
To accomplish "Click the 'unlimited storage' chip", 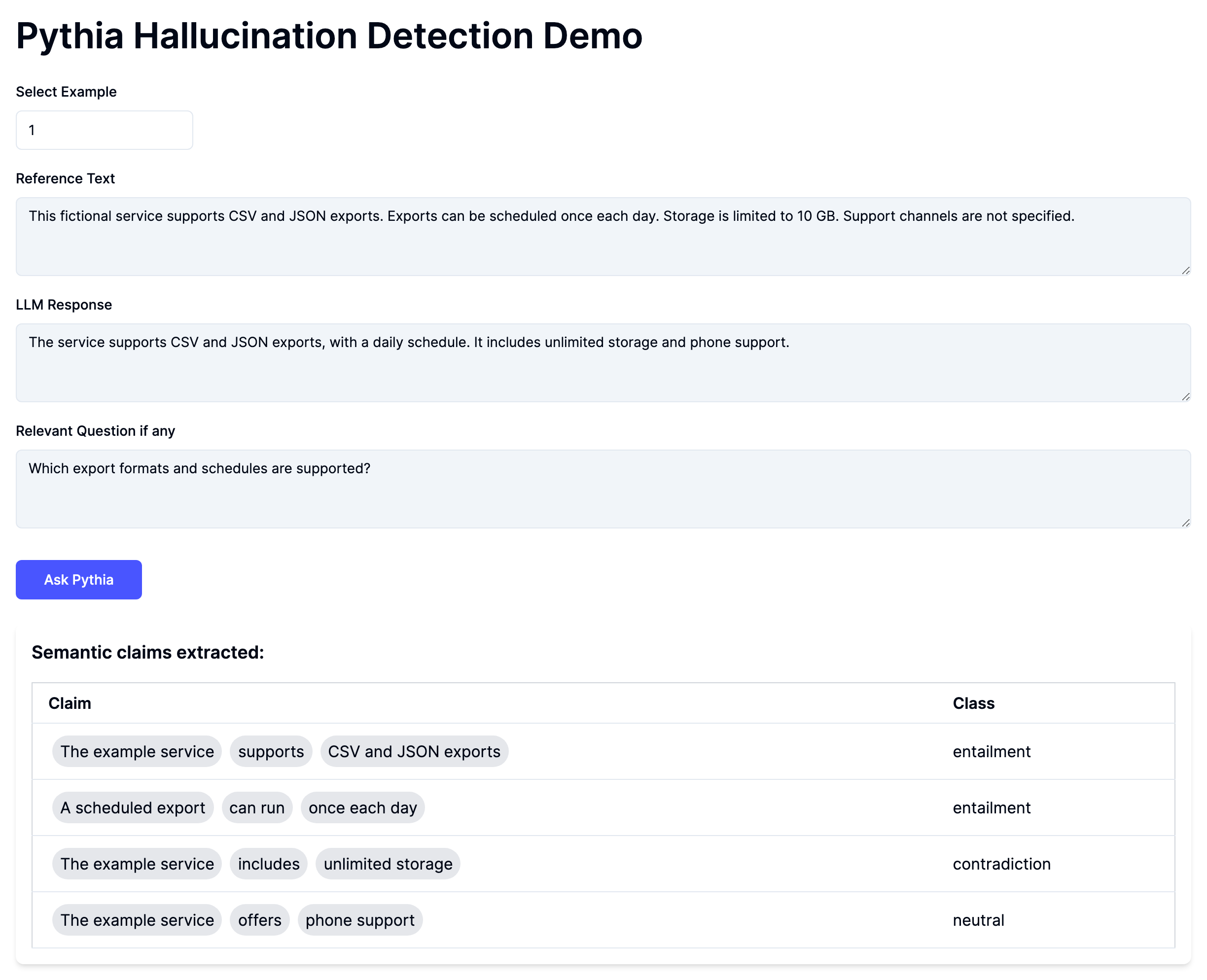I will pos(389,864).
